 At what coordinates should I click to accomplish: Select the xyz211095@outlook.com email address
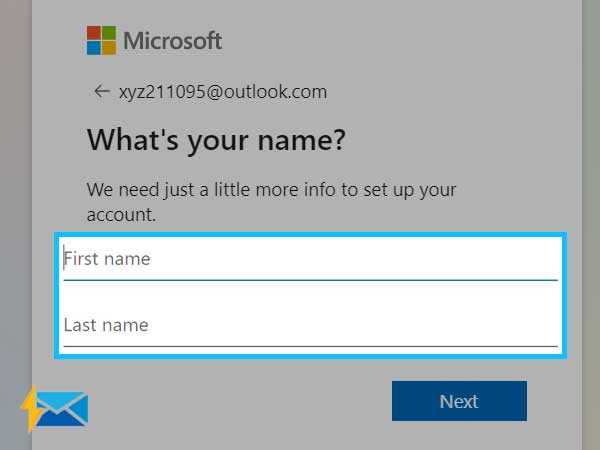(223, 92)
